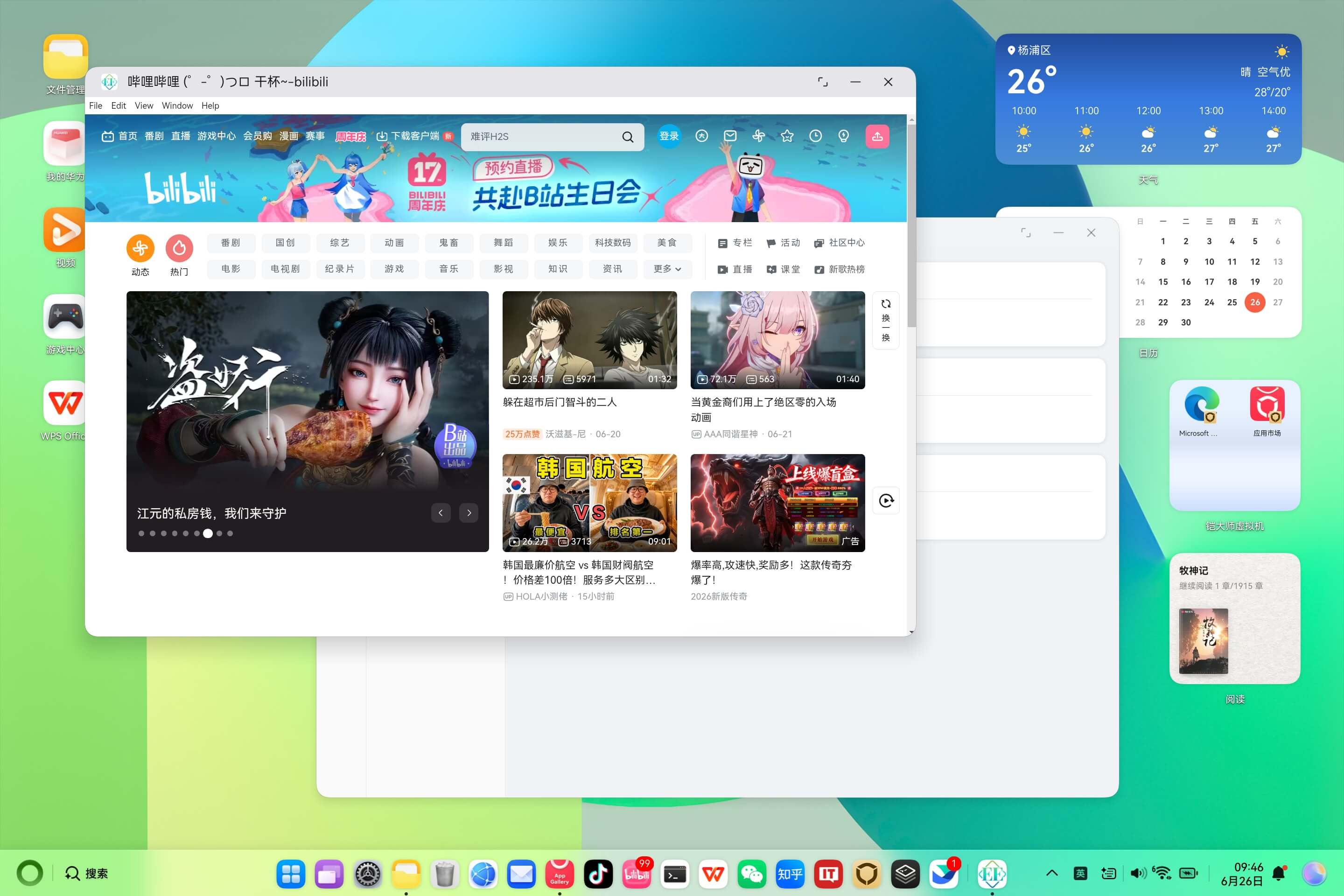Open the 专栏 column link
The image size is (1344, 896).
735,243
